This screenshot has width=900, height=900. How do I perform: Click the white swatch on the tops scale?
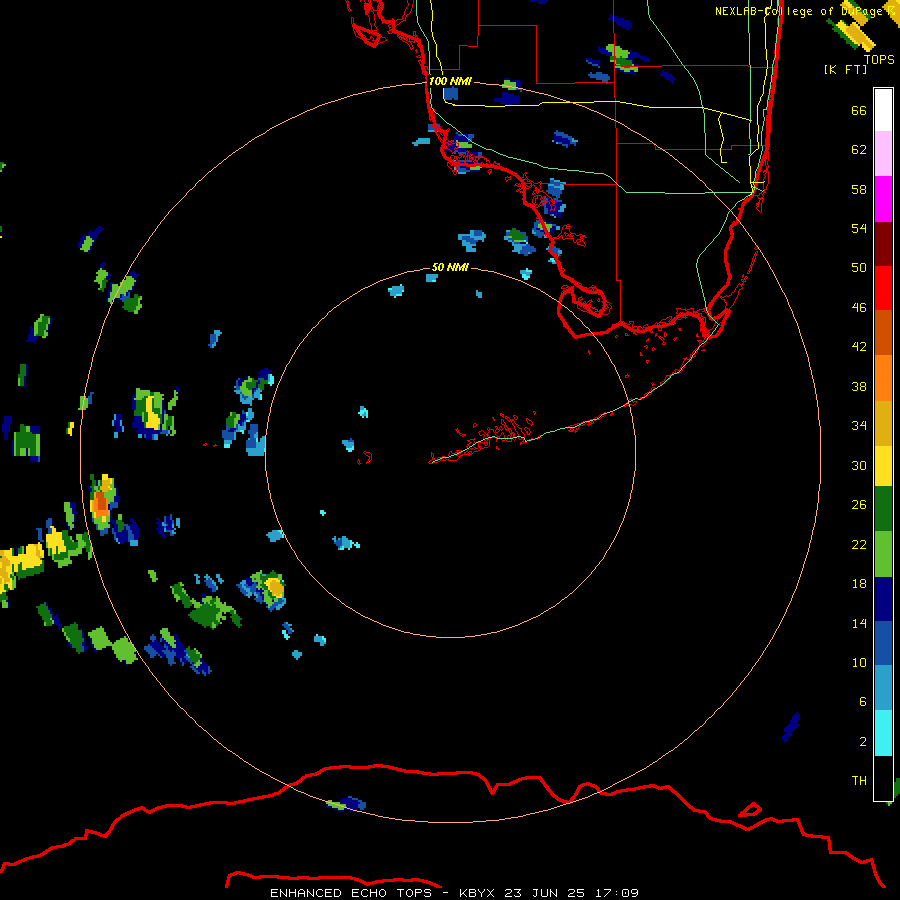[x=883, y=110]
